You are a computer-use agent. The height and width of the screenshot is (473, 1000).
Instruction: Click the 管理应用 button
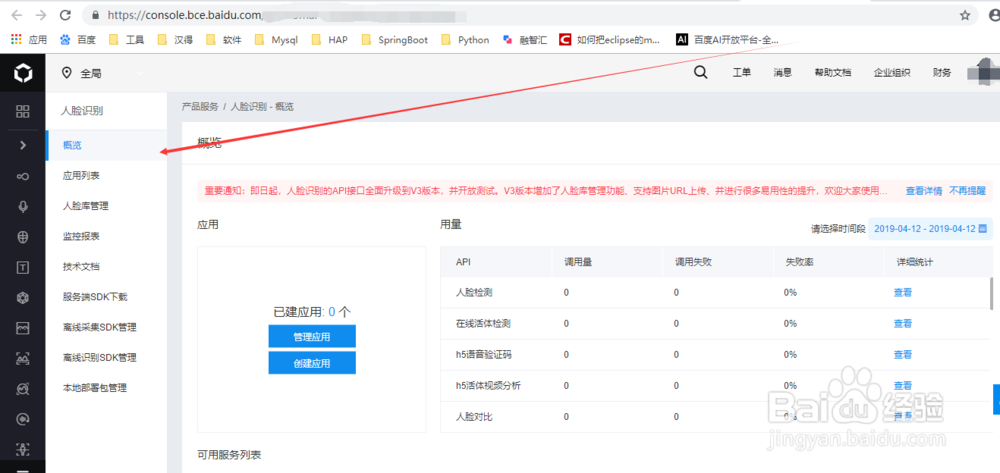312,336
